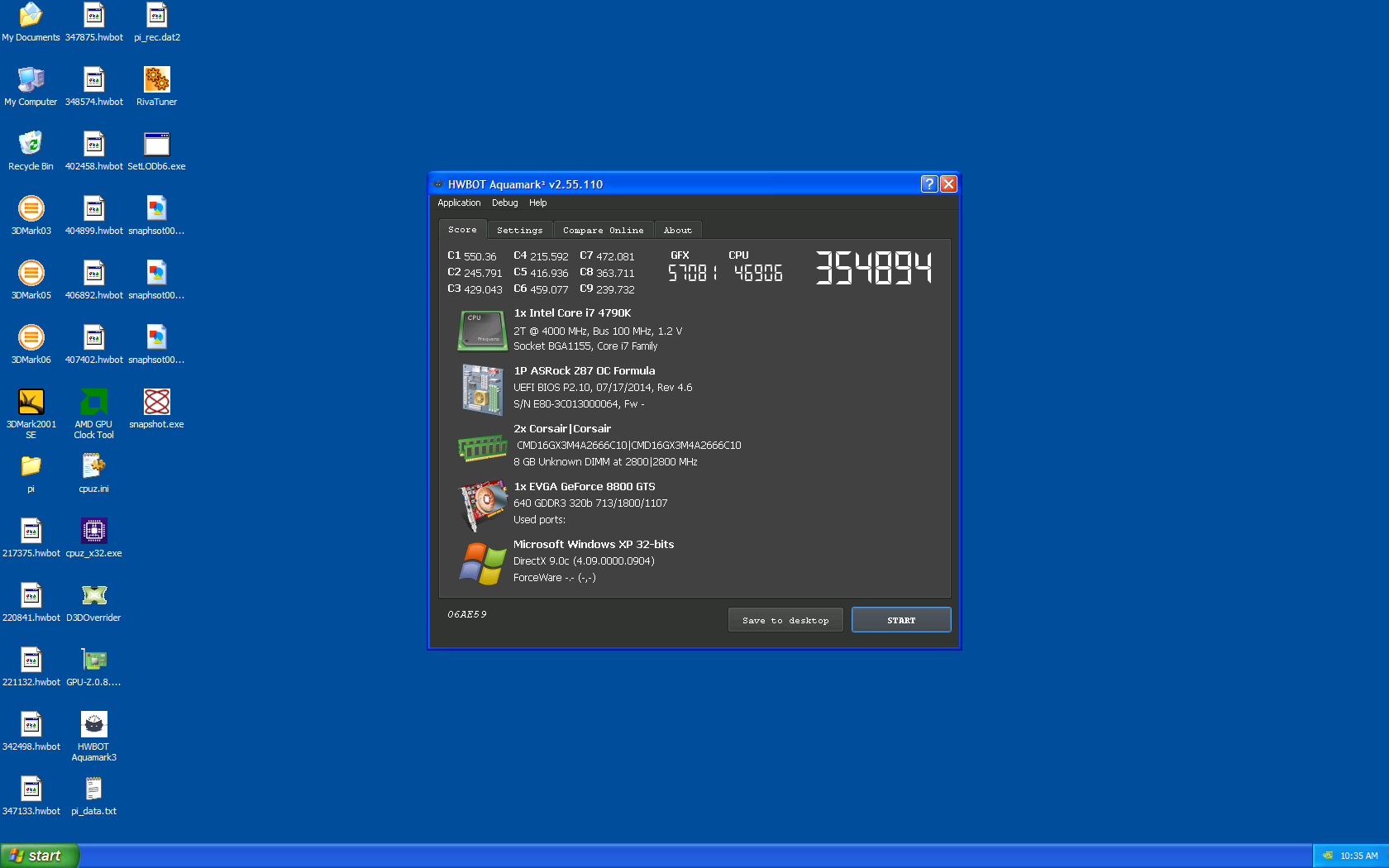
Task: Open cpuz.ini file icon
Action: [93, 473]
